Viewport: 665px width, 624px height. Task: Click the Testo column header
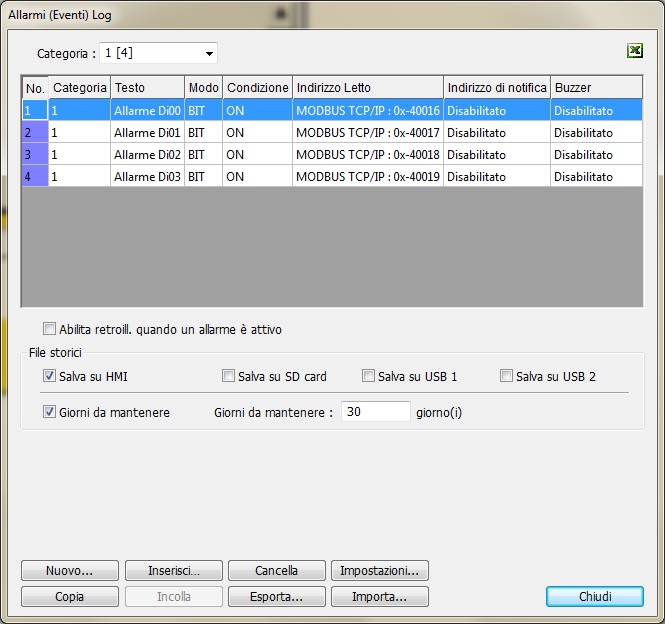148,88
